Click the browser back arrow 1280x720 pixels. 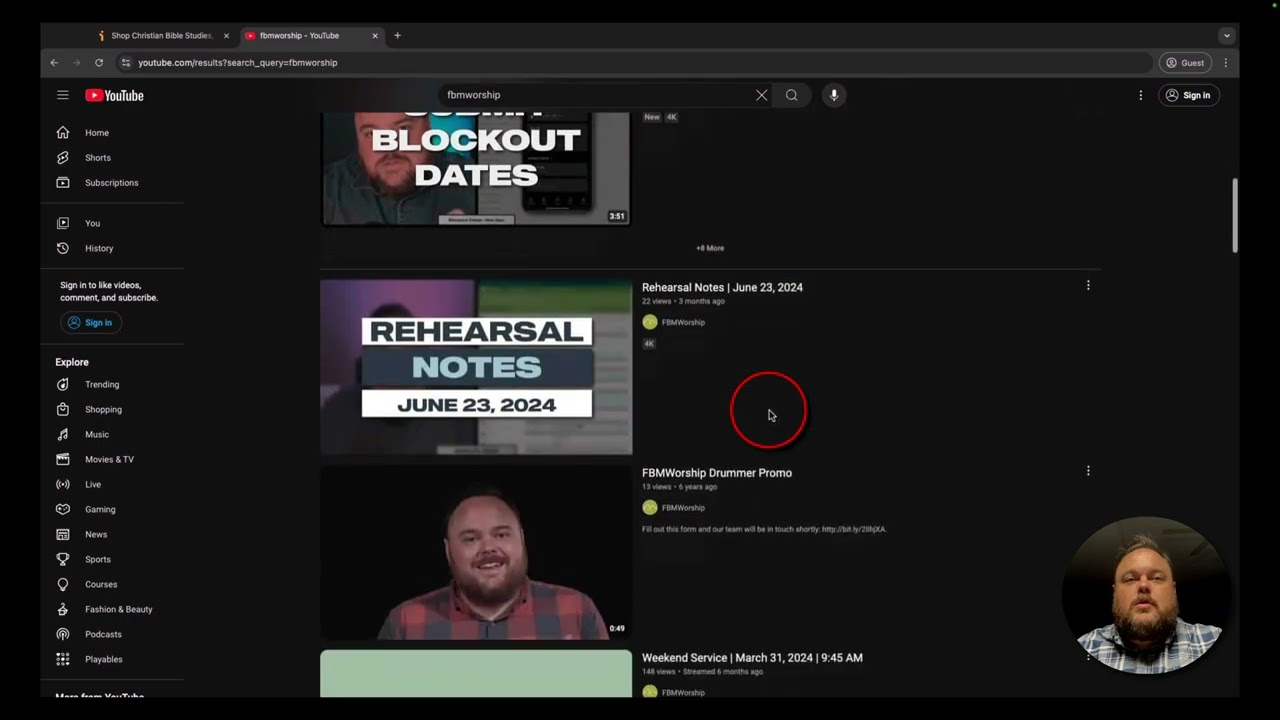point(54,62)
